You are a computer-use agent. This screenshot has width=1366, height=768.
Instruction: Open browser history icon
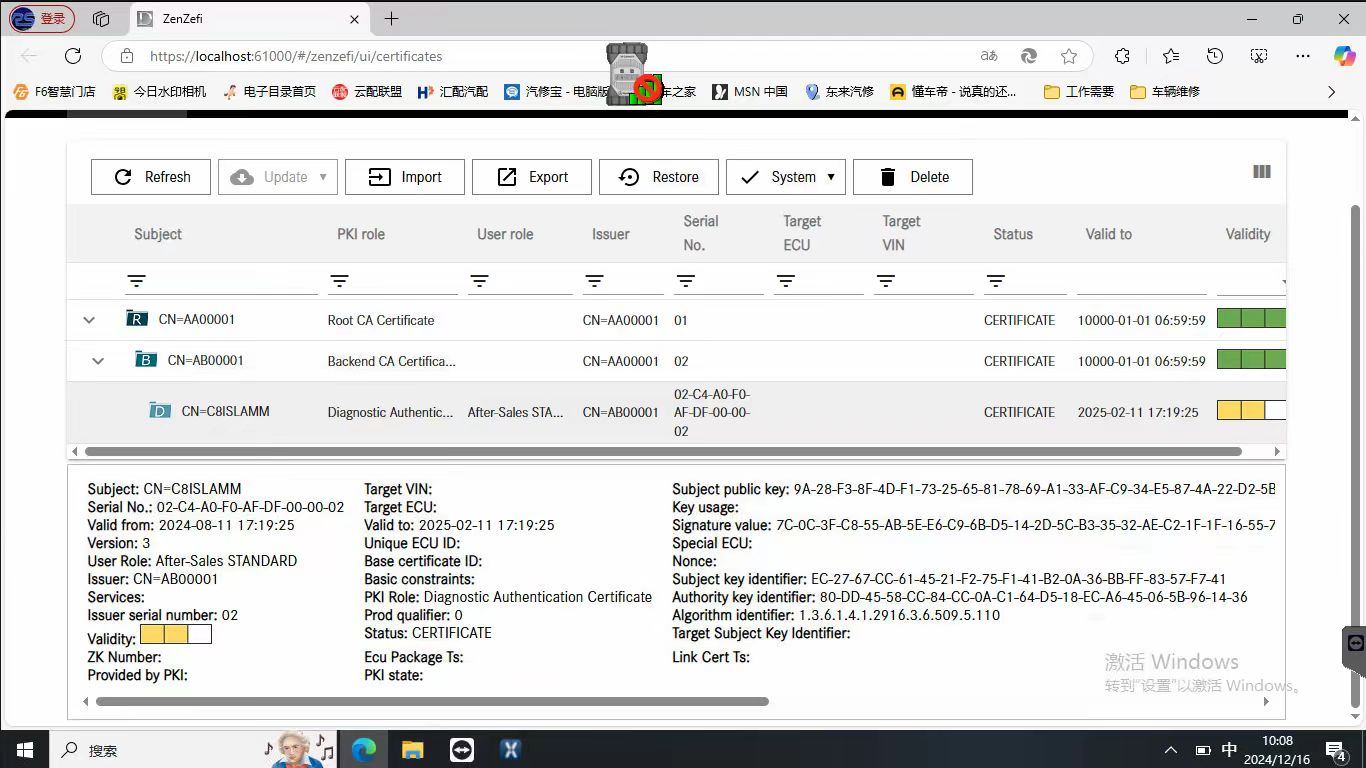[x=1215, y=56]
